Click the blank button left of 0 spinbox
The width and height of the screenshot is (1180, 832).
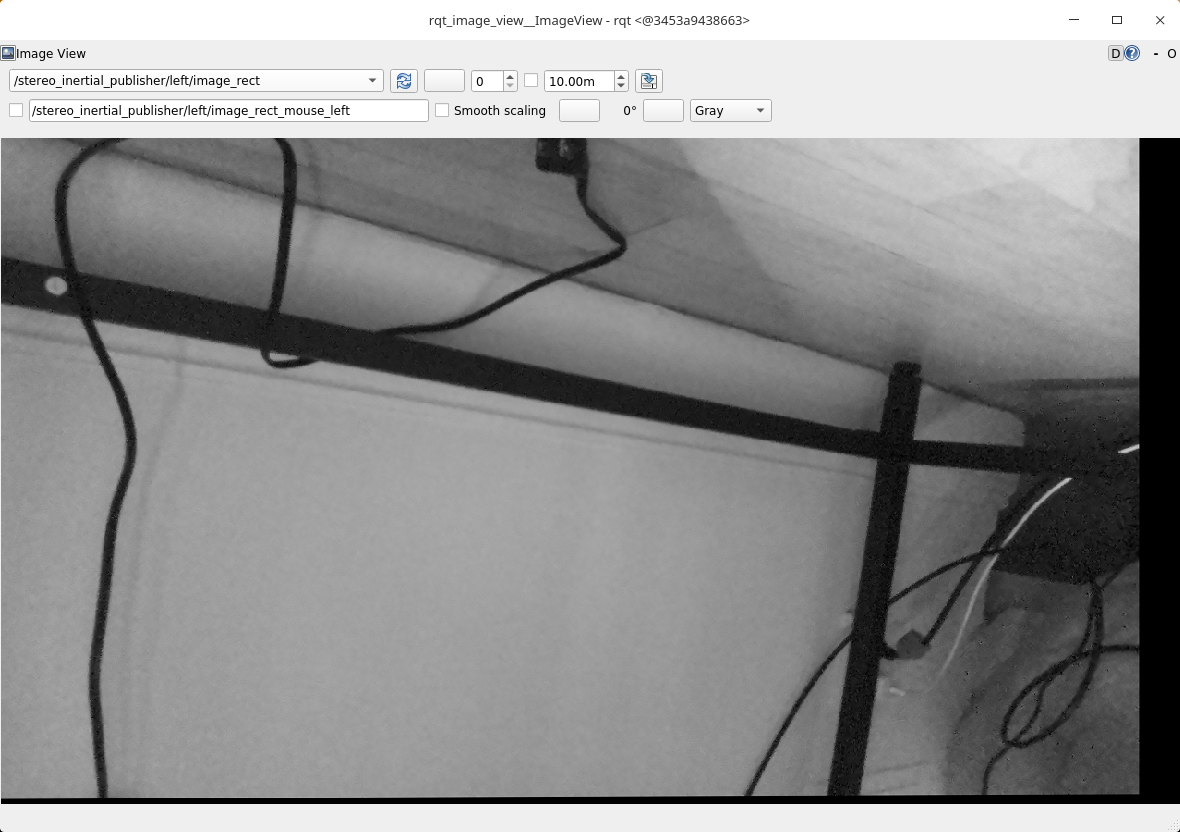[x=444, y=80]
